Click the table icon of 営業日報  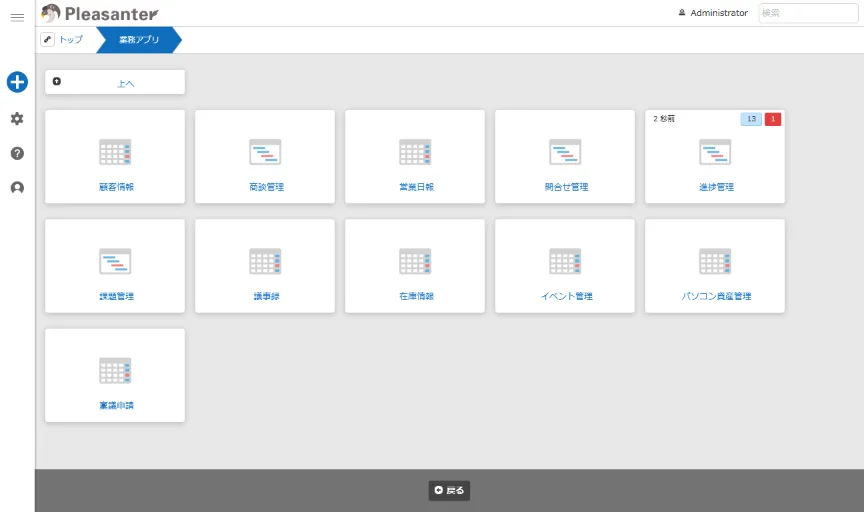[415, 152]
